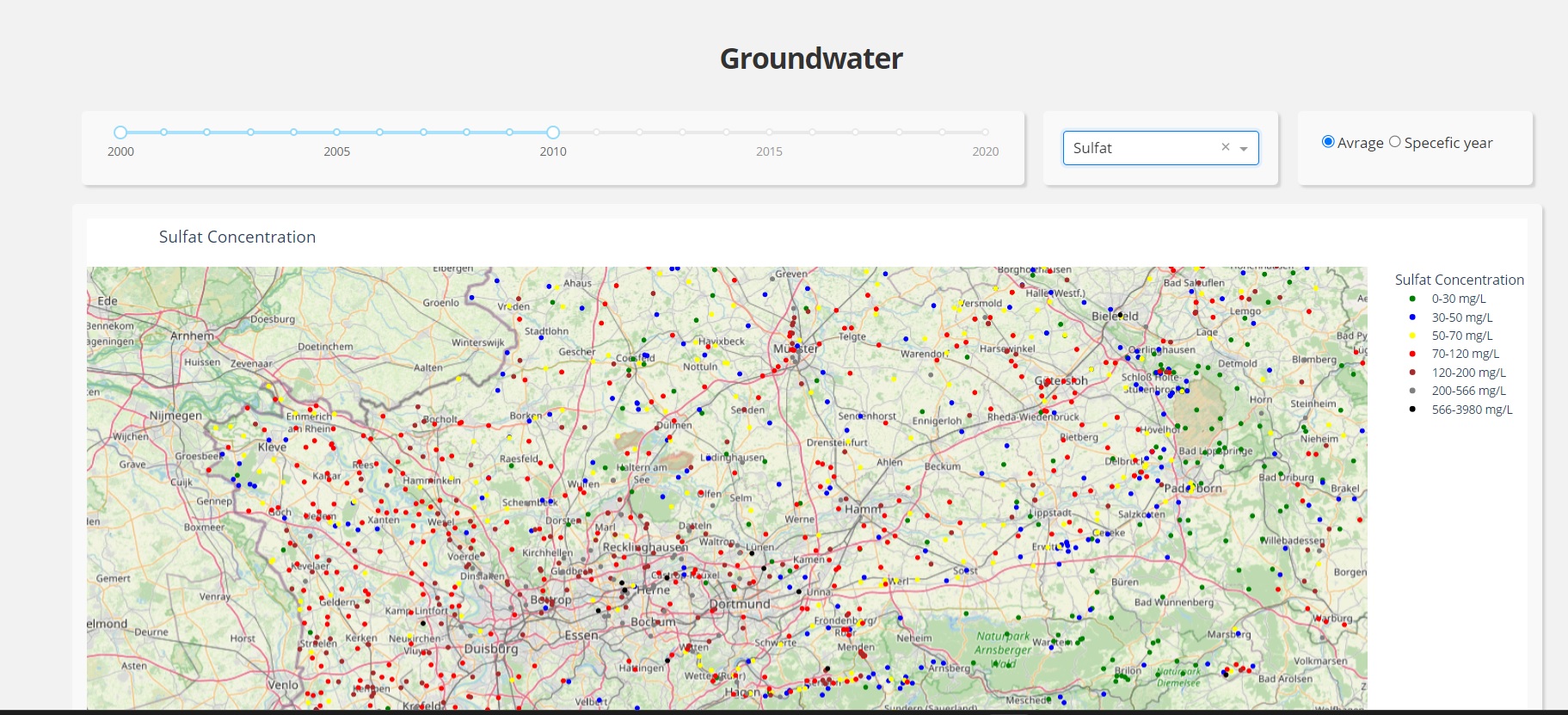
Task: Choose the Specefic year radio option
Action: 1395,142
